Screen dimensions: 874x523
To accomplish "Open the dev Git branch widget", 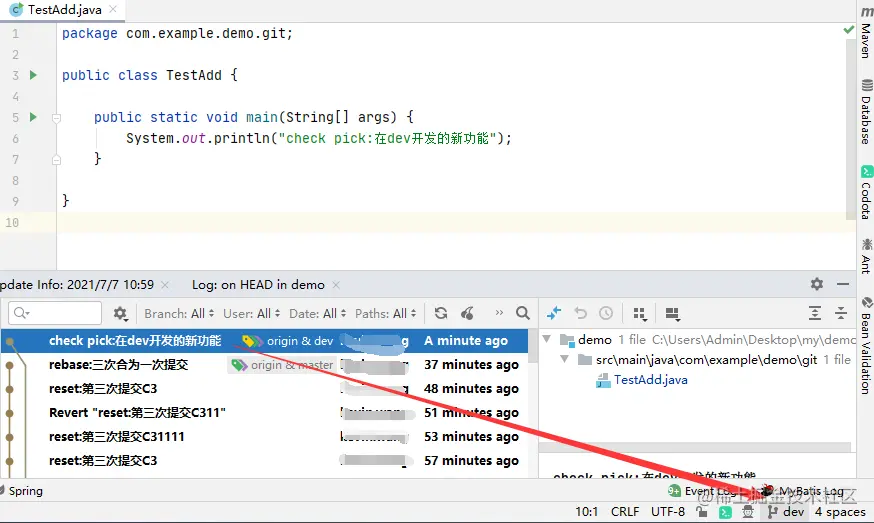I will 786,511.
